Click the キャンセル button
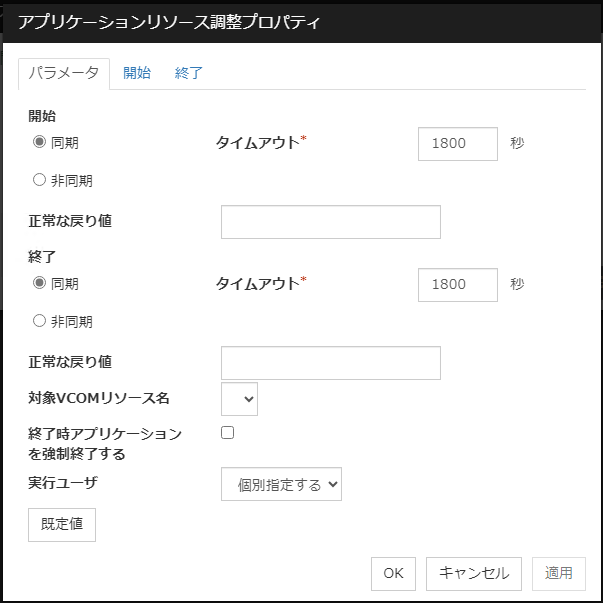603x603 pixels. tap(474, 573)
